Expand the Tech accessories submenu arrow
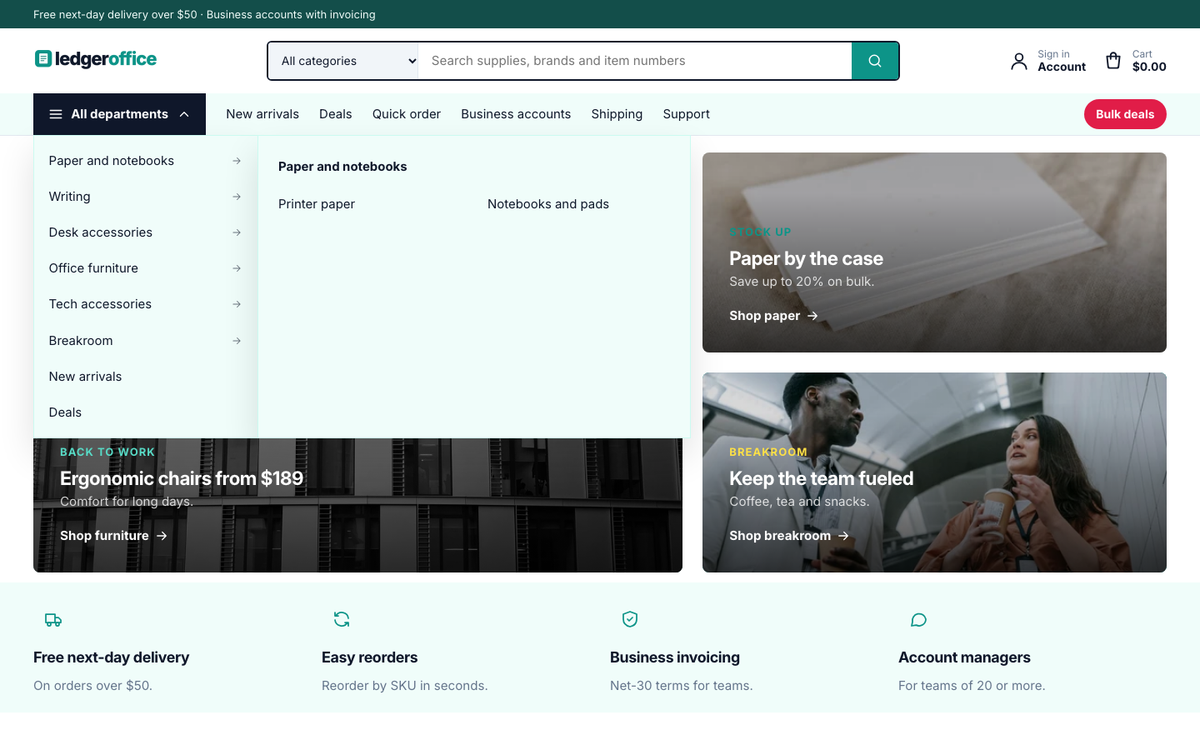Viewport: 1200px width, 750px height. click(236, 304)
